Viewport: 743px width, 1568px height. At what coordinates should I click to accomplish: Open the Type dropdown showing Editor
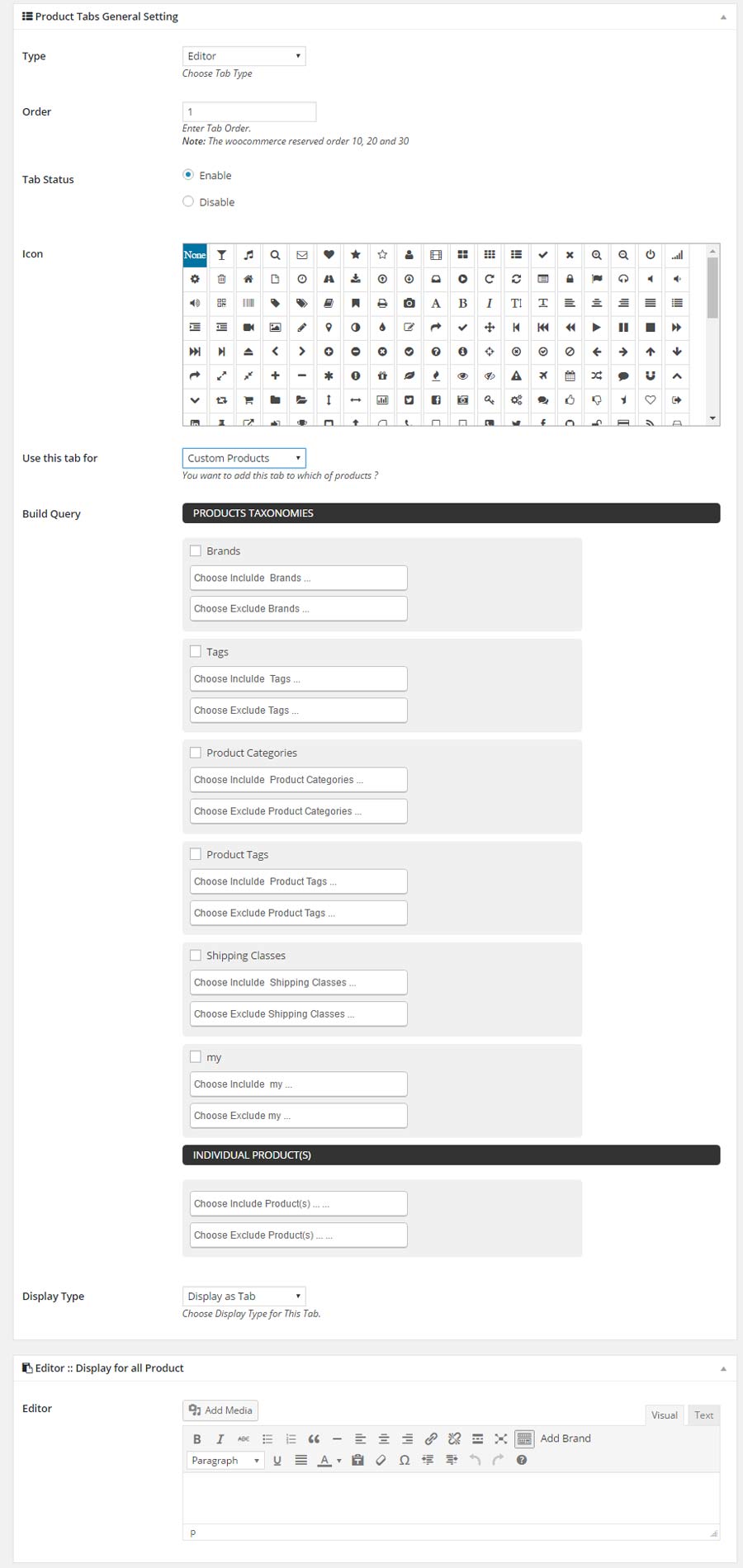click(x=244, y=56)
